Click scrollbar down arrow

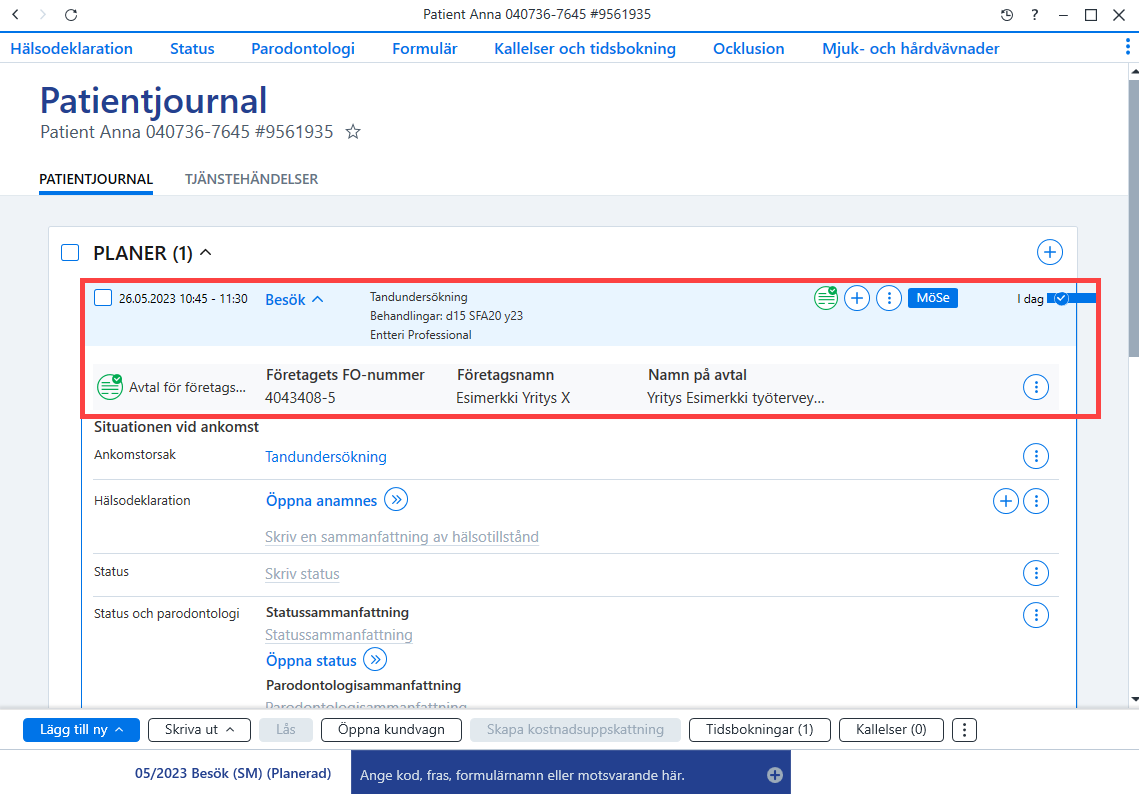tap(1134, 700)
